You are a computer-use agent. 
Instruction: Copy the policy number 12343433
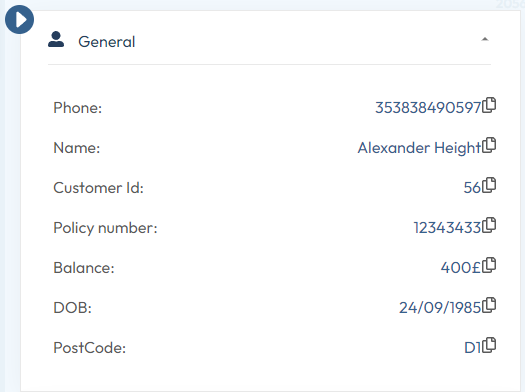(x=489, y=225)
